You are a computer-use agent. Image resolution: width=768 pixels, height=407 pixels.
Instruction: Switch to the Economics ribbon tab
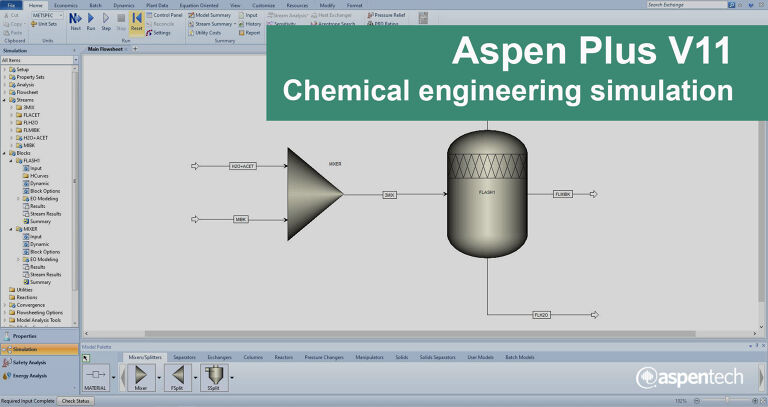coord(66,5)
